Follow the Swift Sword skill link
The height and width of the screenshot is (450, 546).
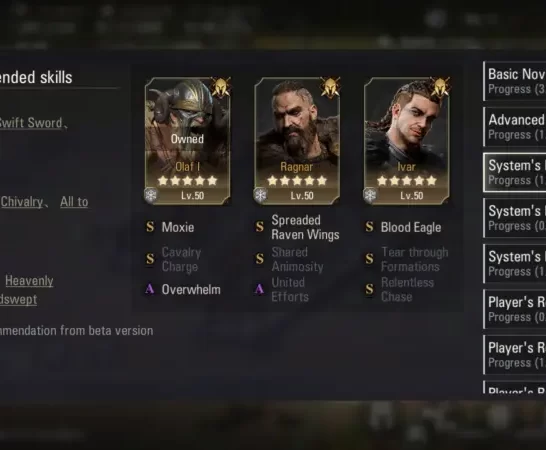click(31, 123)
